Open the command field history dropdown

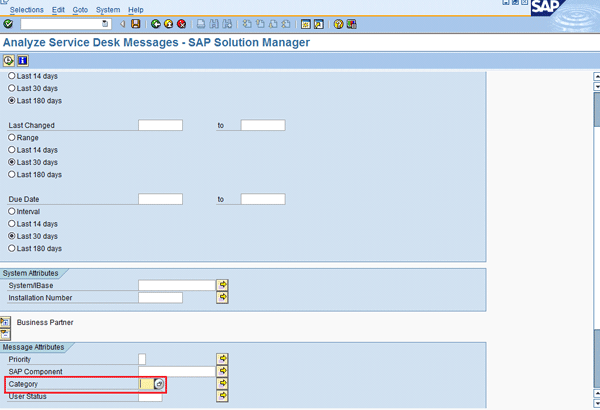click(x=105, y=24)
